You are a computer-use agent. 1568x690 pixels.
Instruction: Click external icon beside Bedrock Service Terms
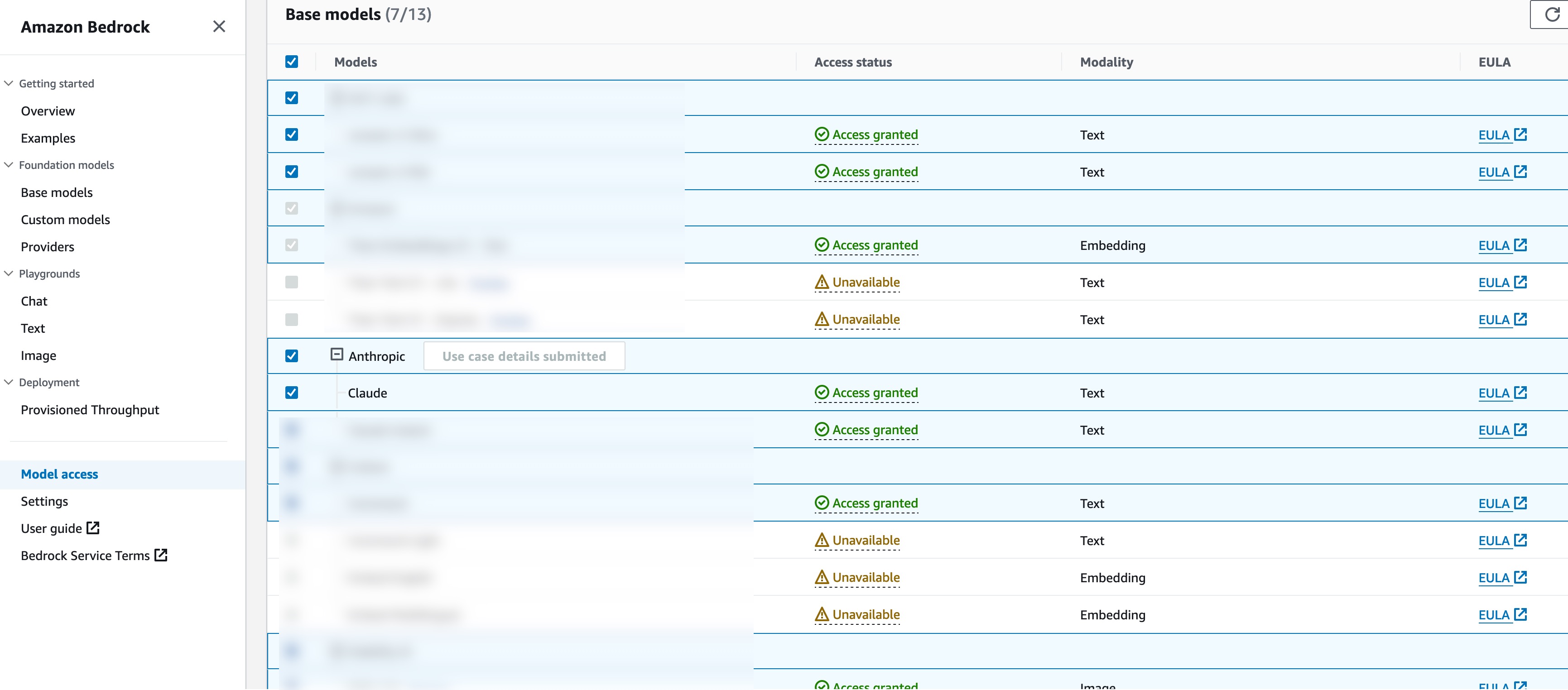pyautogui.click(x=161, y=555)
